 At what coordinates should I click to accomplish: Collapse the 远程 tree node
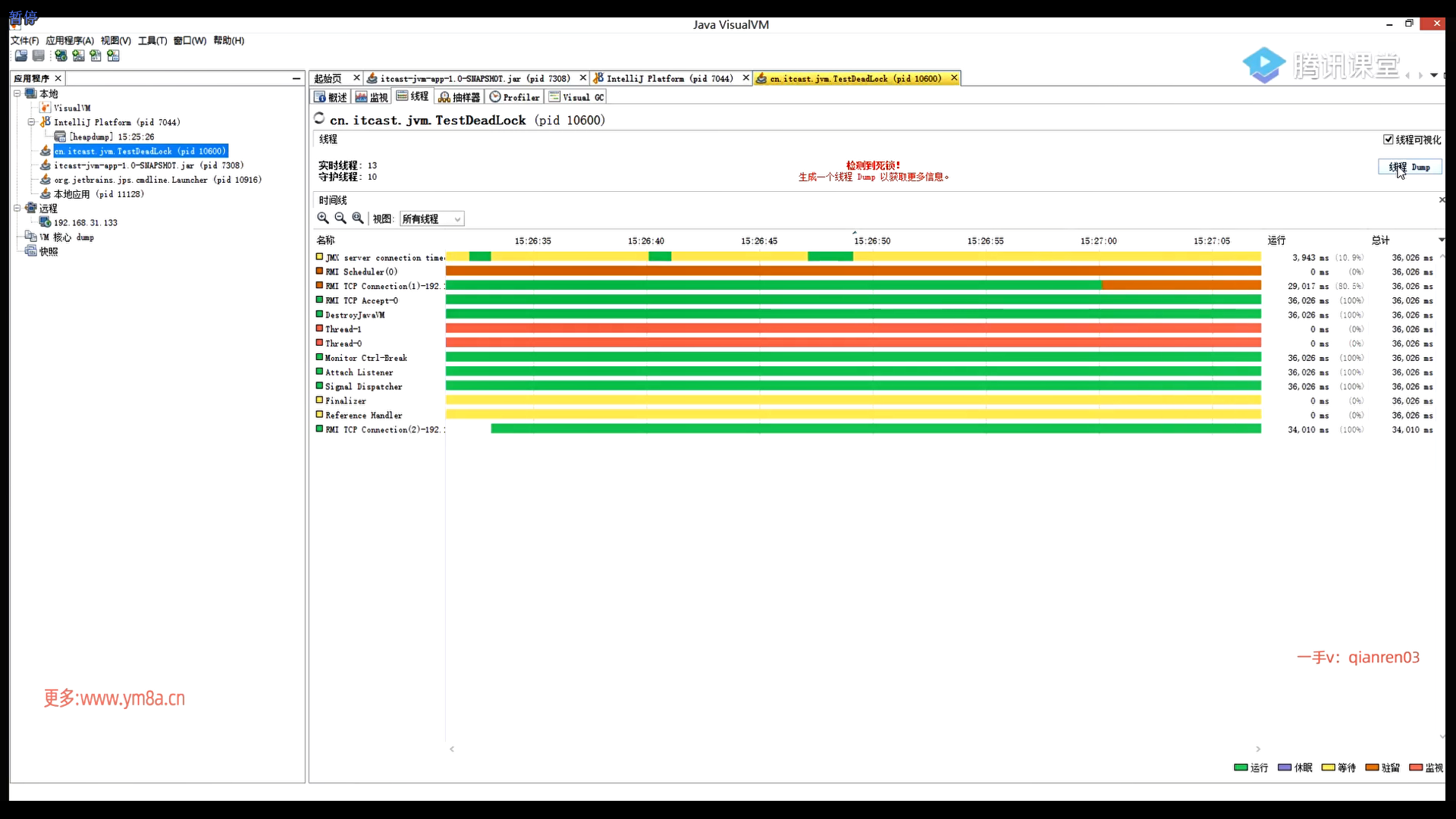click(17, 208)
